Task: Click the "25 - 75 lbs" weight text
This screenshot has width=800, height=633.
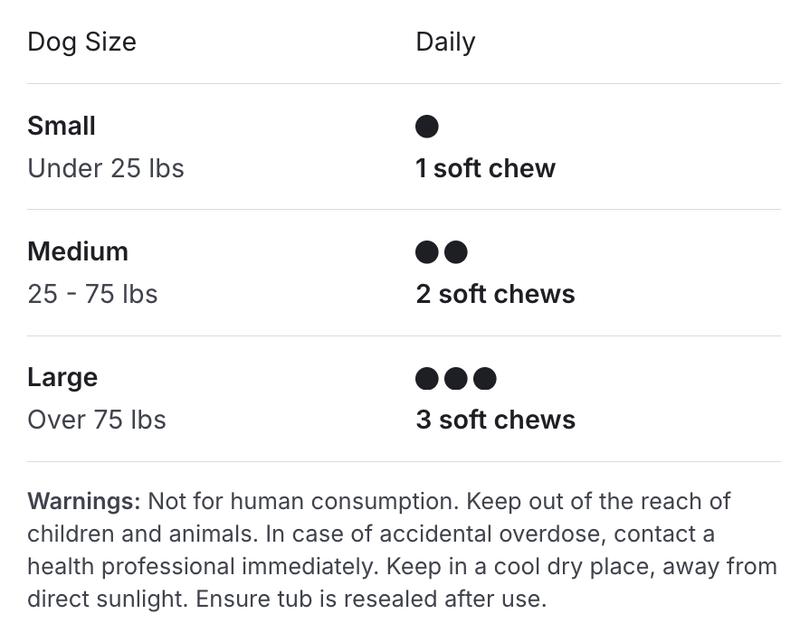Action: point(92,294)
